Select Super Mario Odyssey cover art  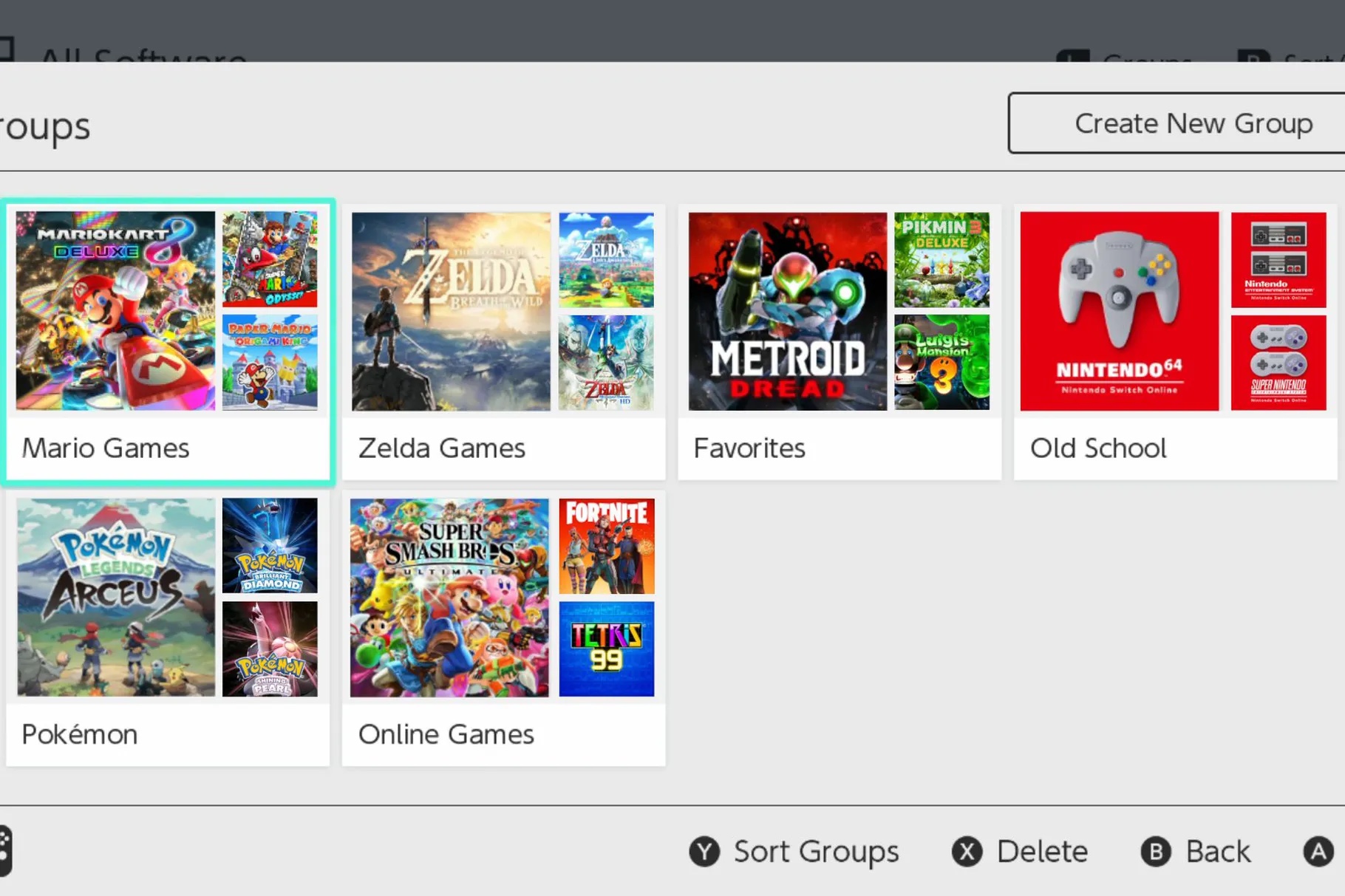(x=270, y=259)
